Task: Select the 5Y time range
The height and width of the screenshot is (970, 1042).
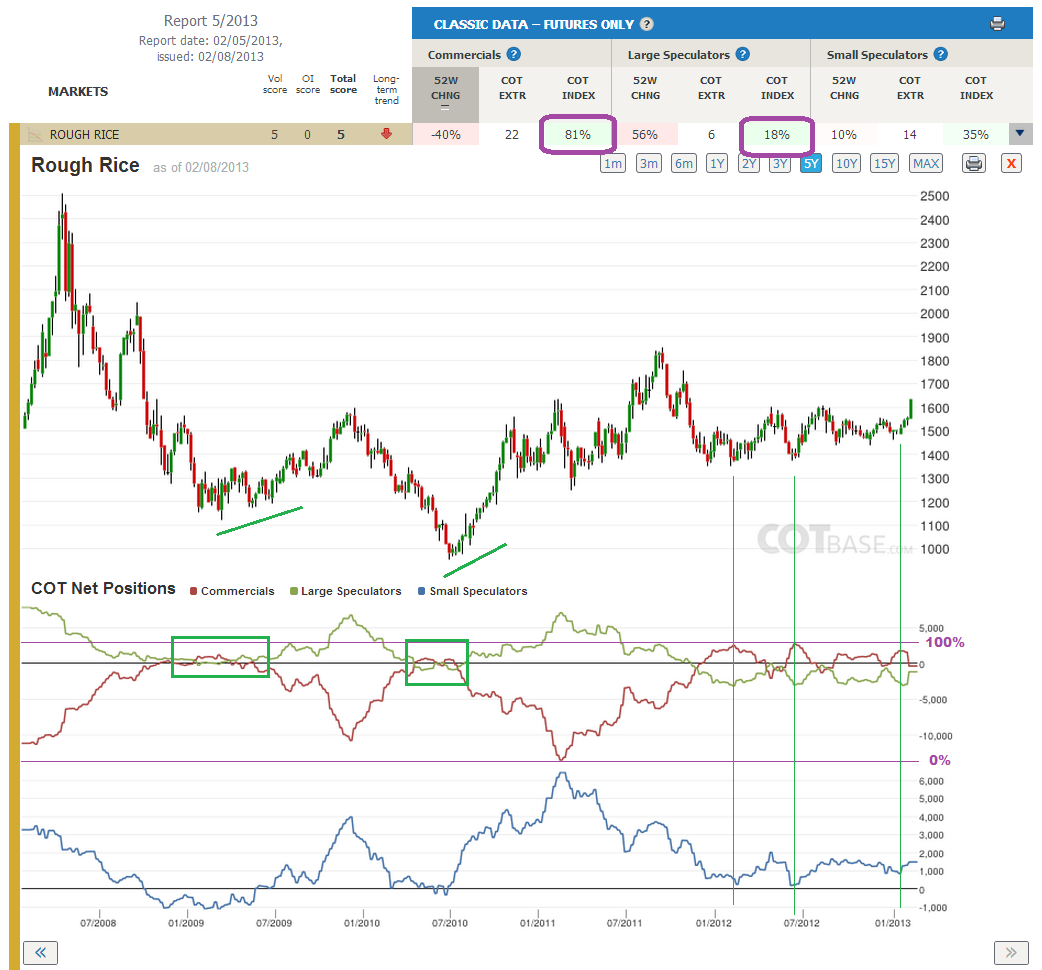Action: 811,163
